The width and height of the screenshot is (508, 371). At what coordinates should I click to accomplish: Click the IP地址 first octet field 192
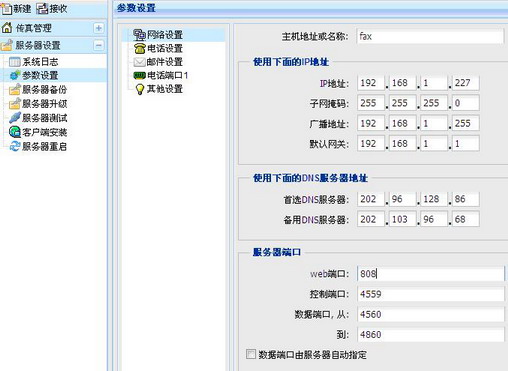coord(371,83)
